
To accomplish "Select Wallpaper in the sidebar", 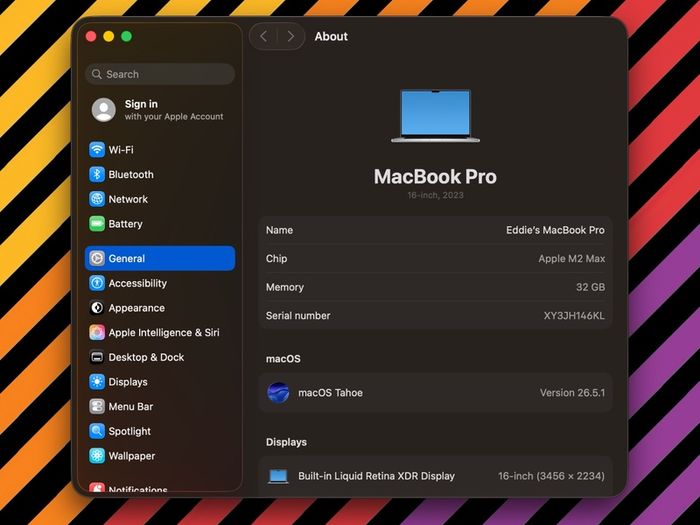I will point(160,456).
